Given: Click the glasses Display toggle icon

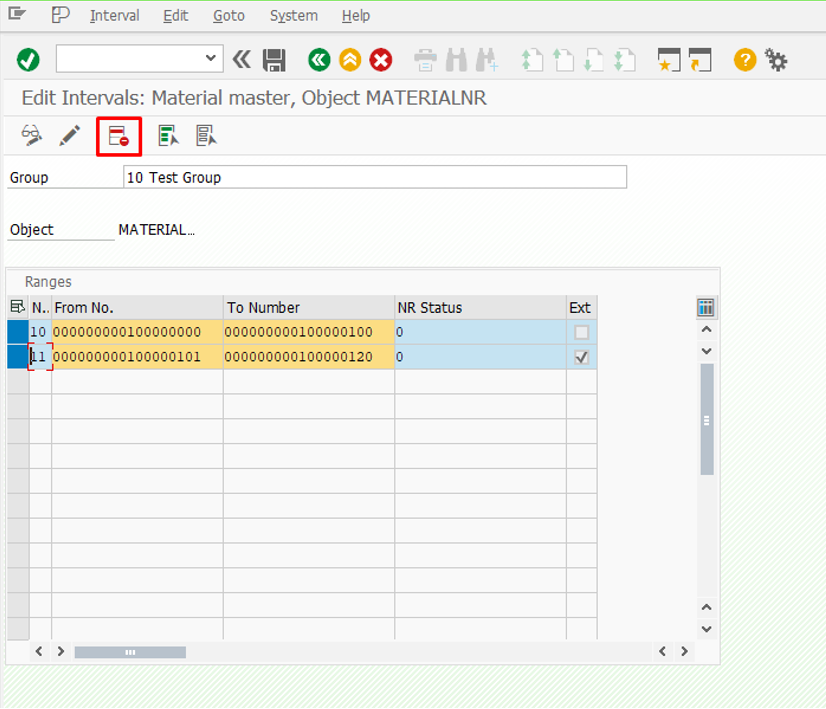Looking at the screenshot, I should point(32,136).
